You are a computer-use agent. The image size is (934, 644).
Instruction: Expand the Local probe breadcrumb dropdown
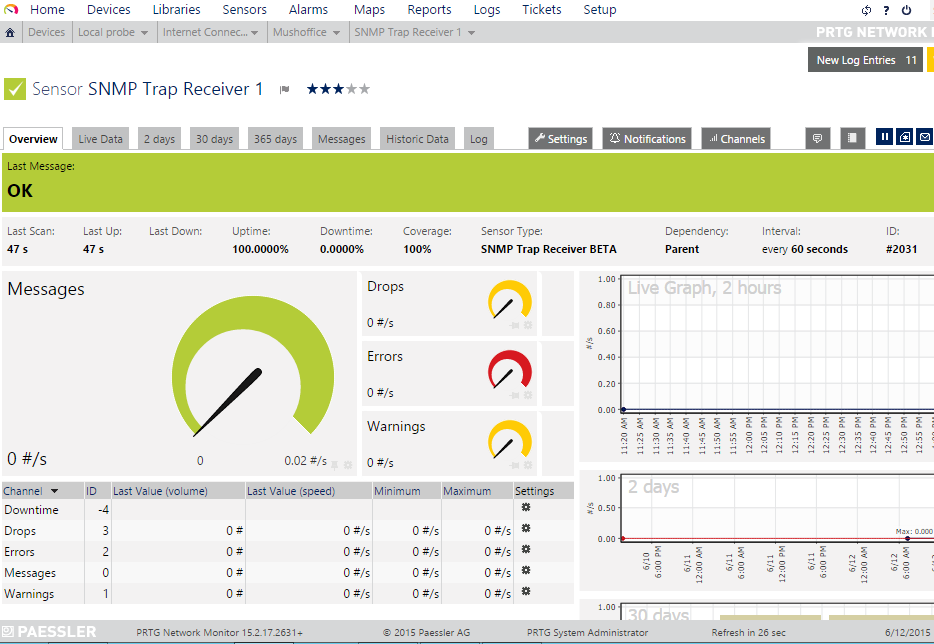[x=144, y=33]
